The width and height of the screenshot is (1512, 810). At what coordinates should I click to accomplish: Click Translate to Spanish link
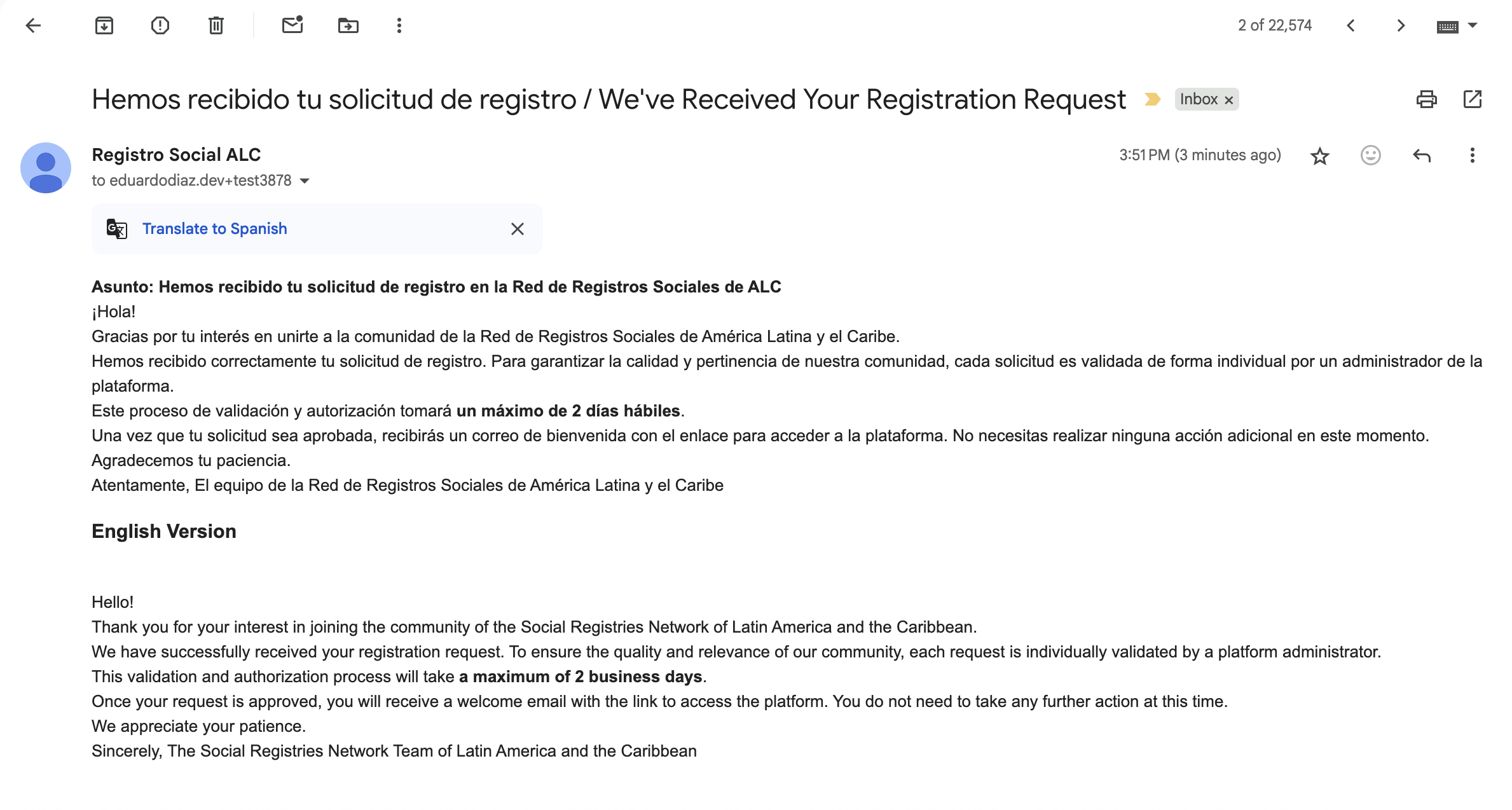pos(214,229)
